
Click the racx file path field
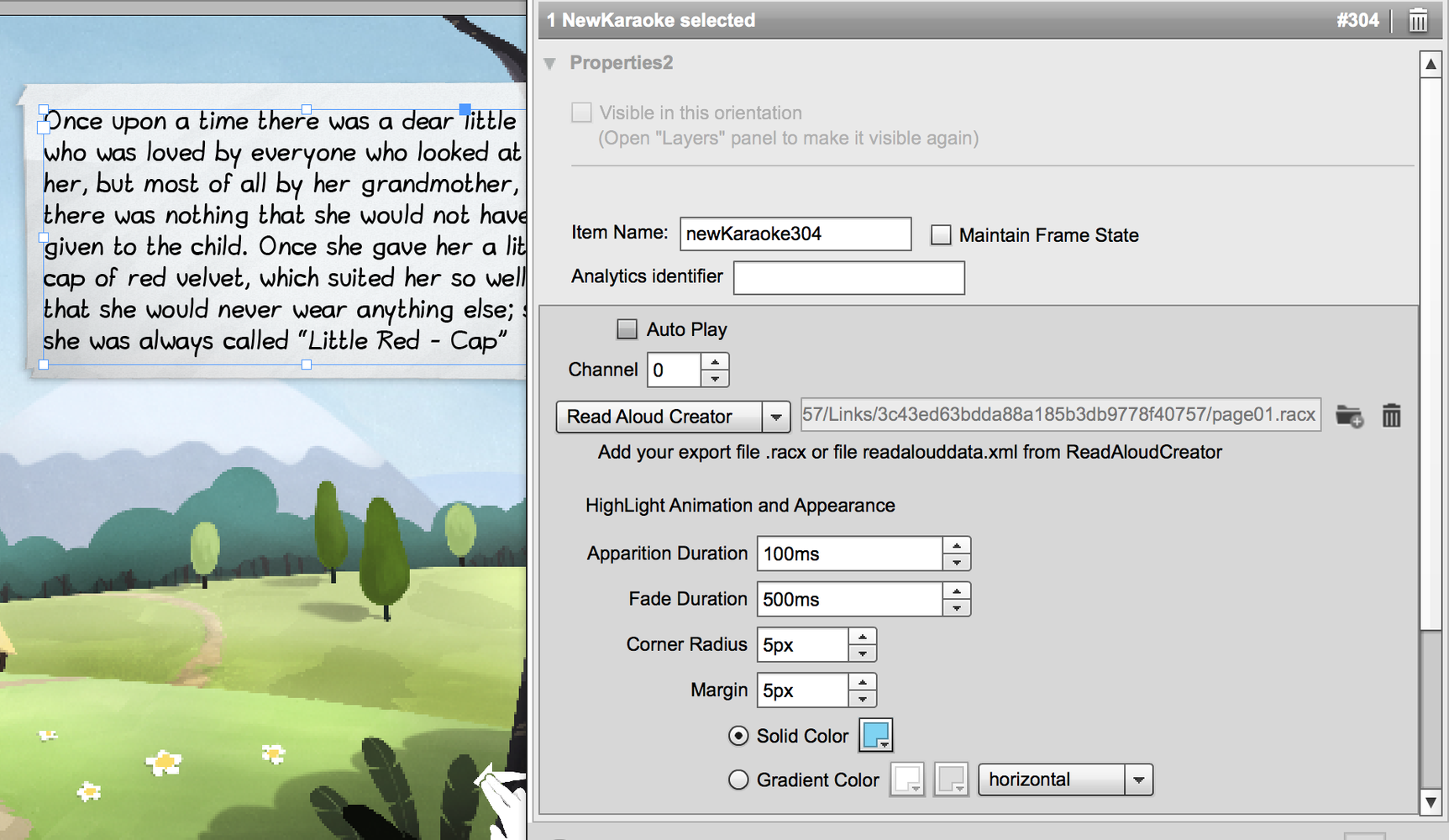click(x=1061, y=415)
